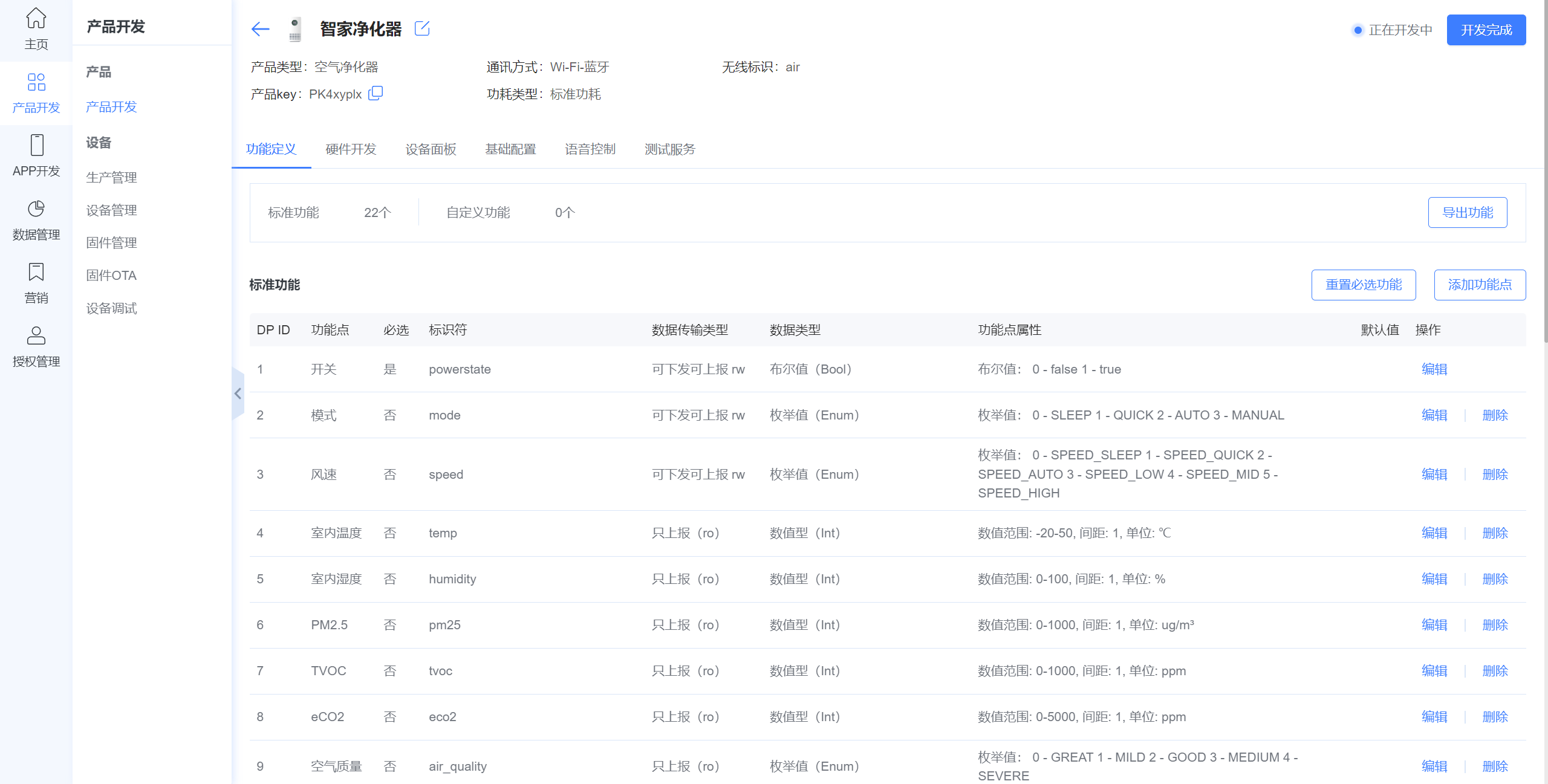
Task: Collapse the side menu with chevron handle
Action: (238, 394)
